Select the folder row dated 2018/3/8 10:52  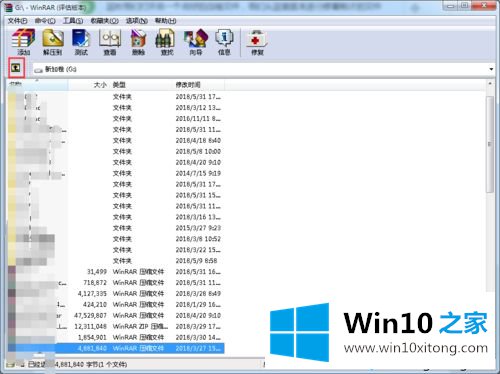(x=116, y=239)
